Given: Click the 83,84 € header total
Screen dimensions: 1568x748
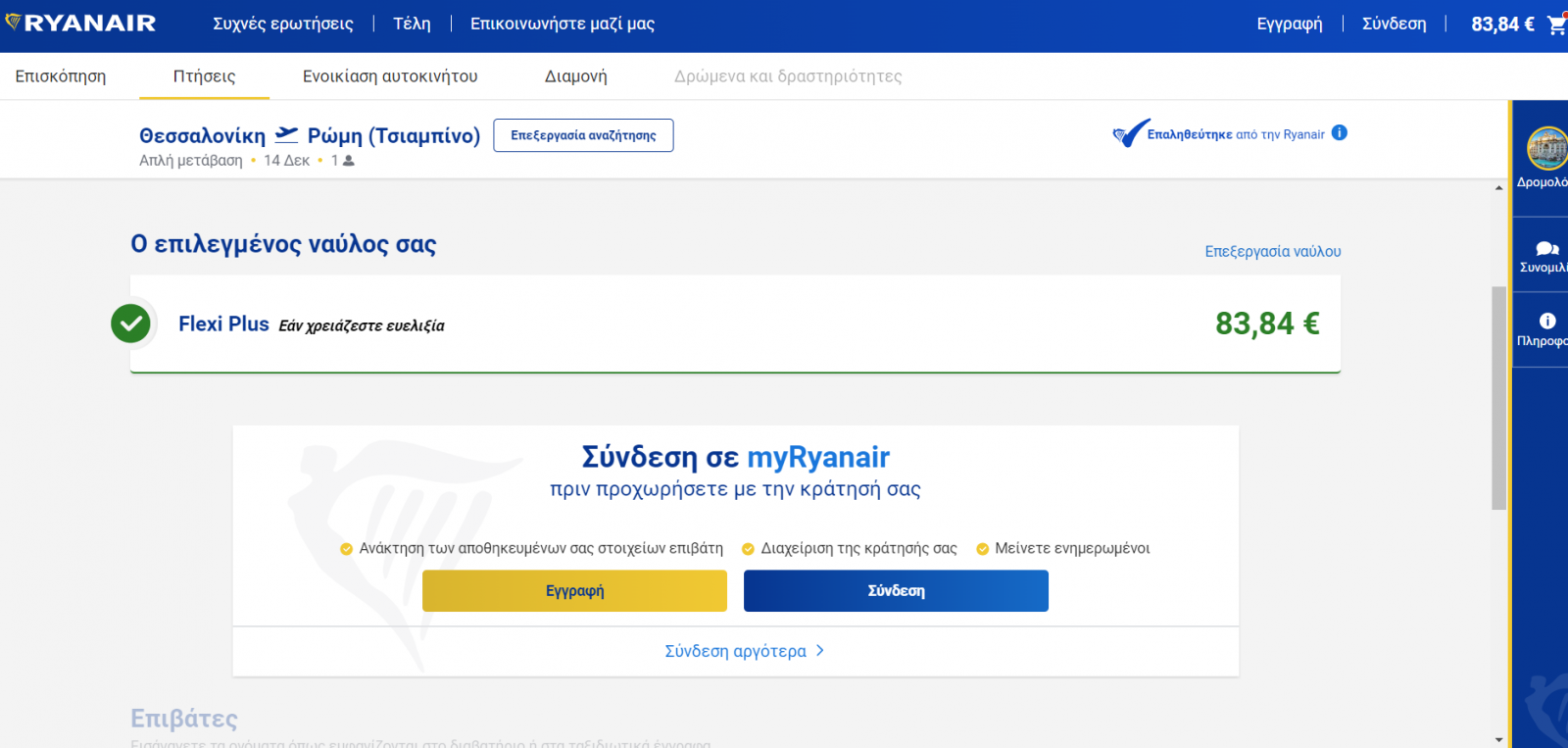Looking at the screenshot, I should (1502, 25).
